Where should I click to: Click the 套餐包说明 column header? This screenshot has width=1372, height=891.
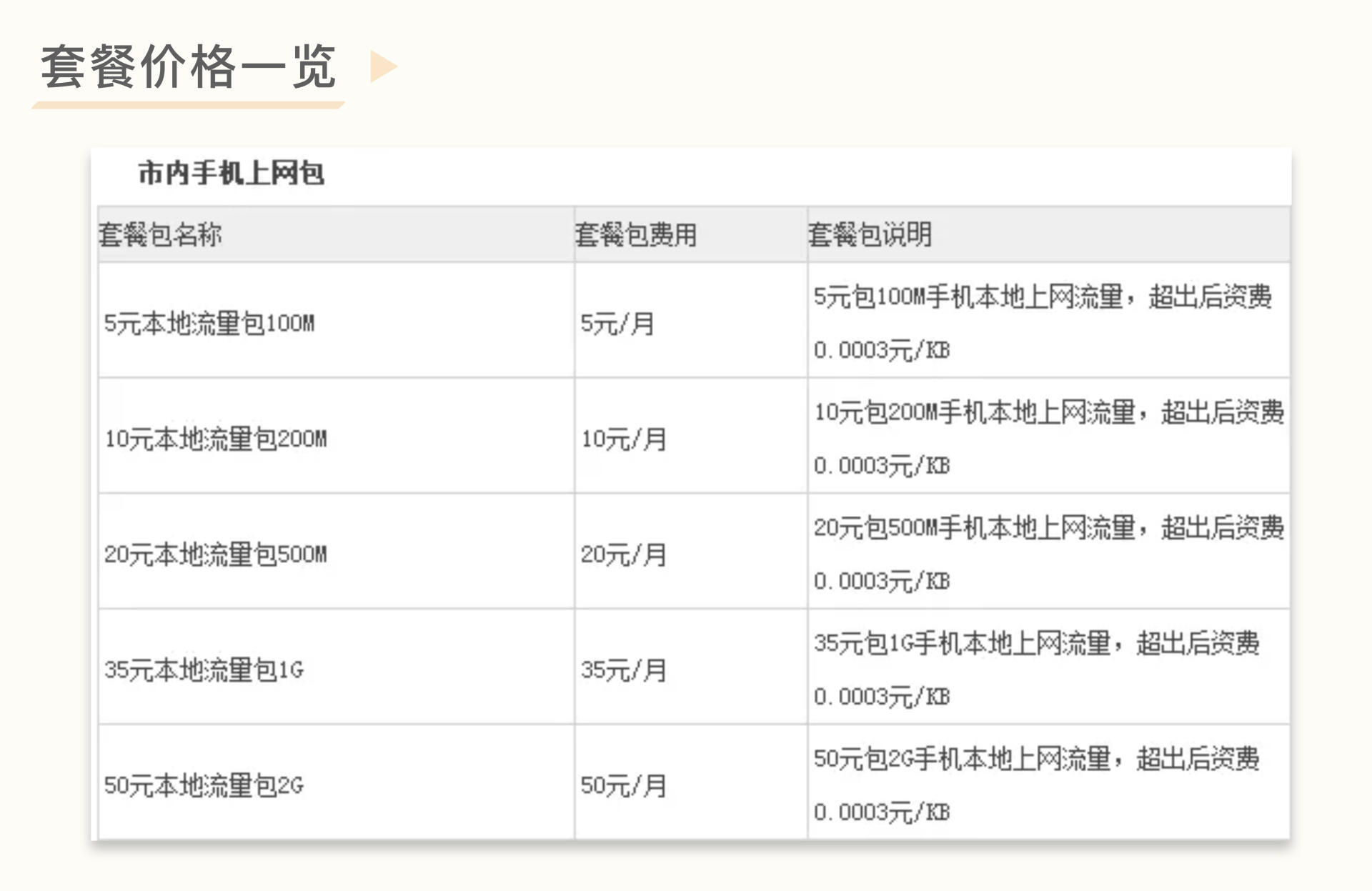click(x=869, y=234)
